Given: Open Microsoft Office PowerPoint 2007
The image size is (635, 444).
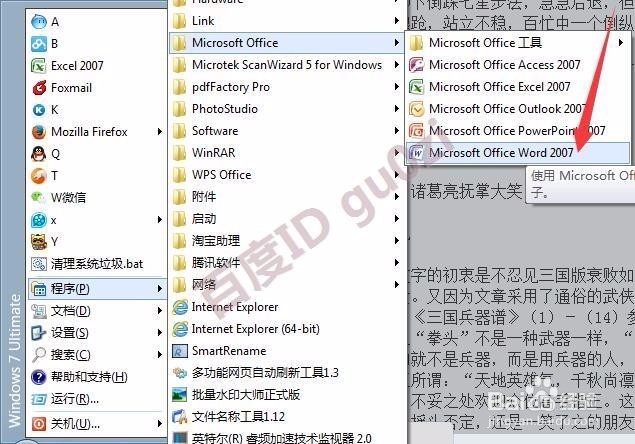Looking at the screenshot, I should coord(518,131).
